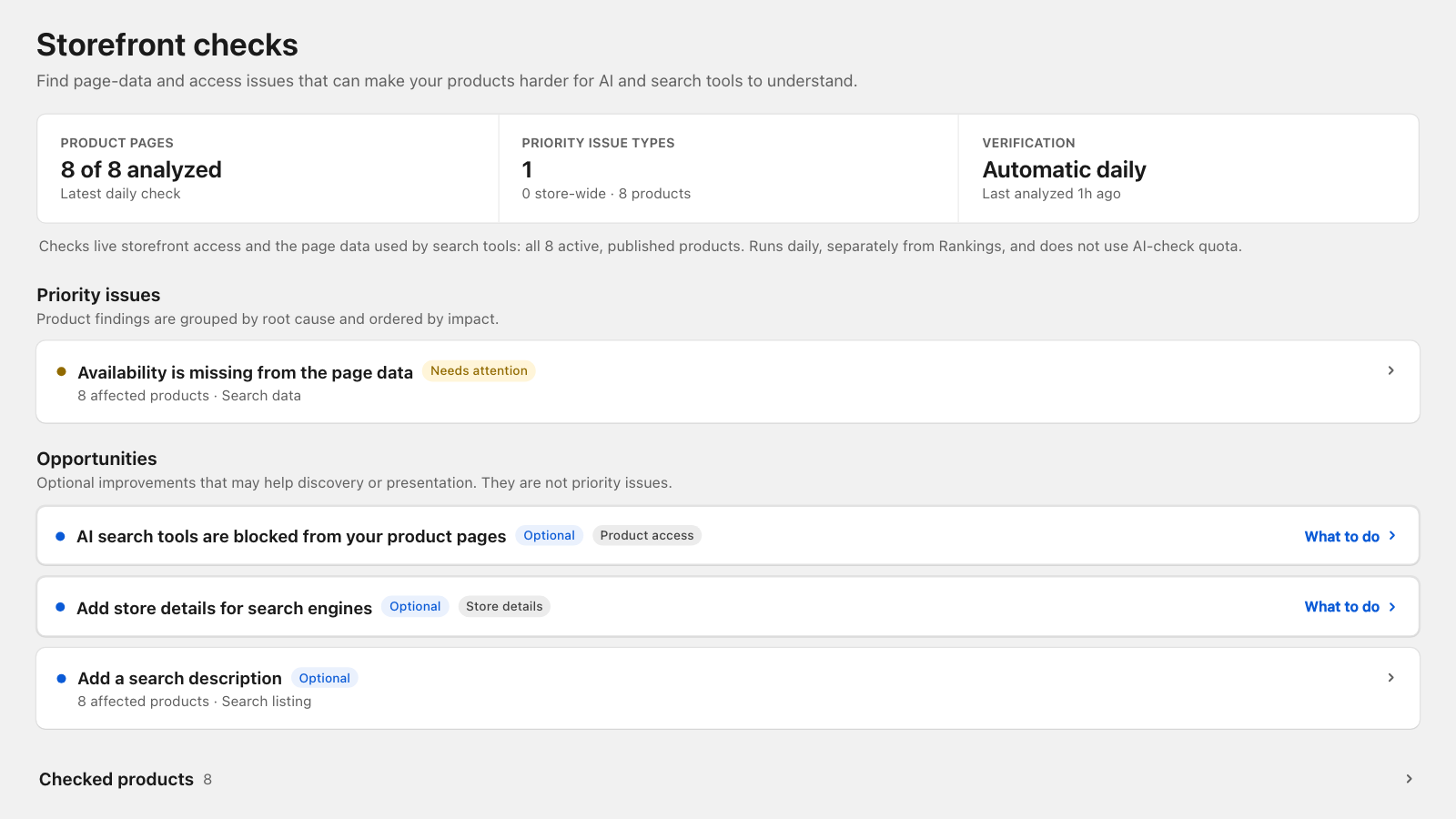Open What to do for AI search tools blocked
1456x819 pixels.
[1341, 536]
